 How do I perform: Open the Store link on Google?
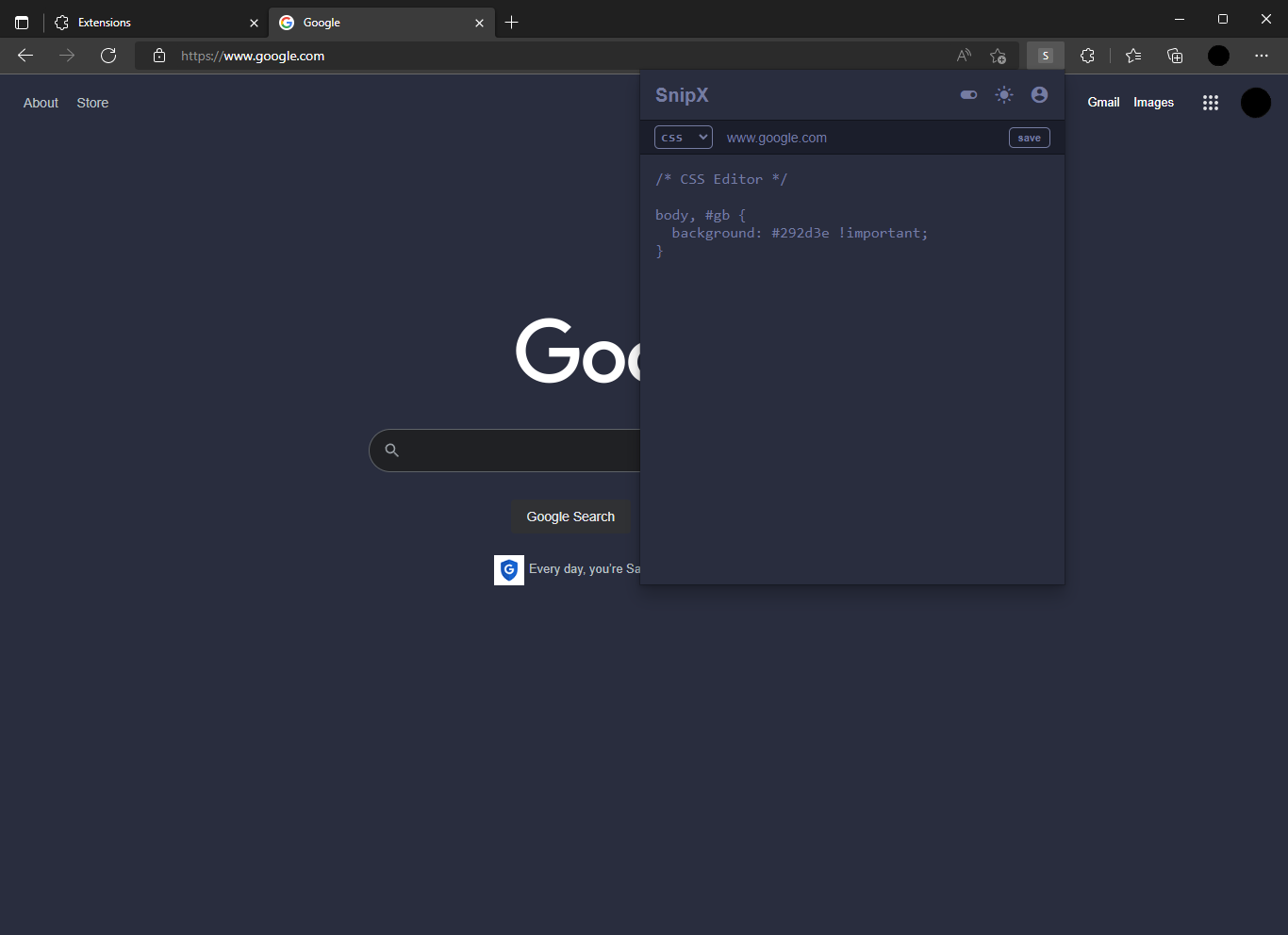(92, 103)
